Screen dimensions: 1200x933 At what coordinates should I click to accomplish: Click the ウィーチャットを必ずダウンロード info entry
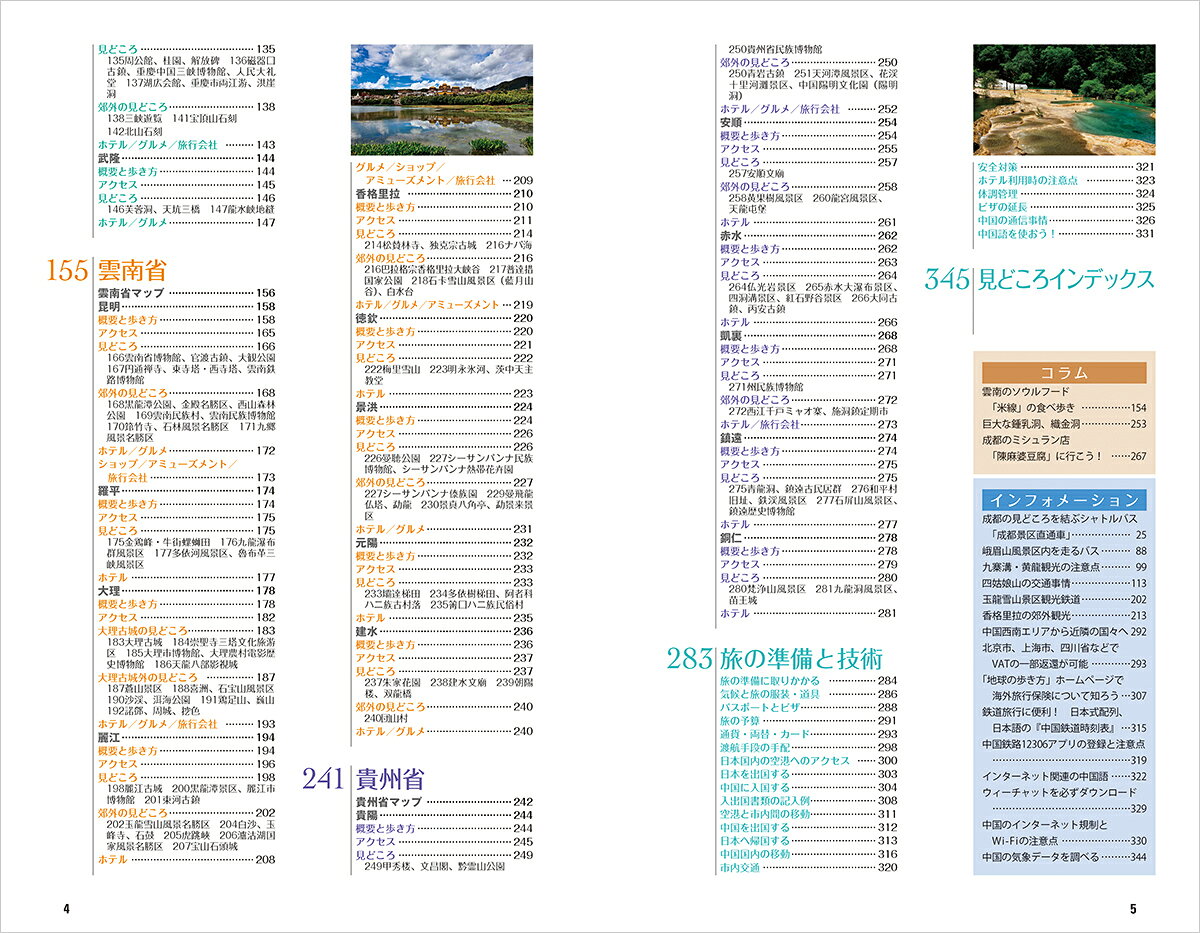coord(1064,800)
